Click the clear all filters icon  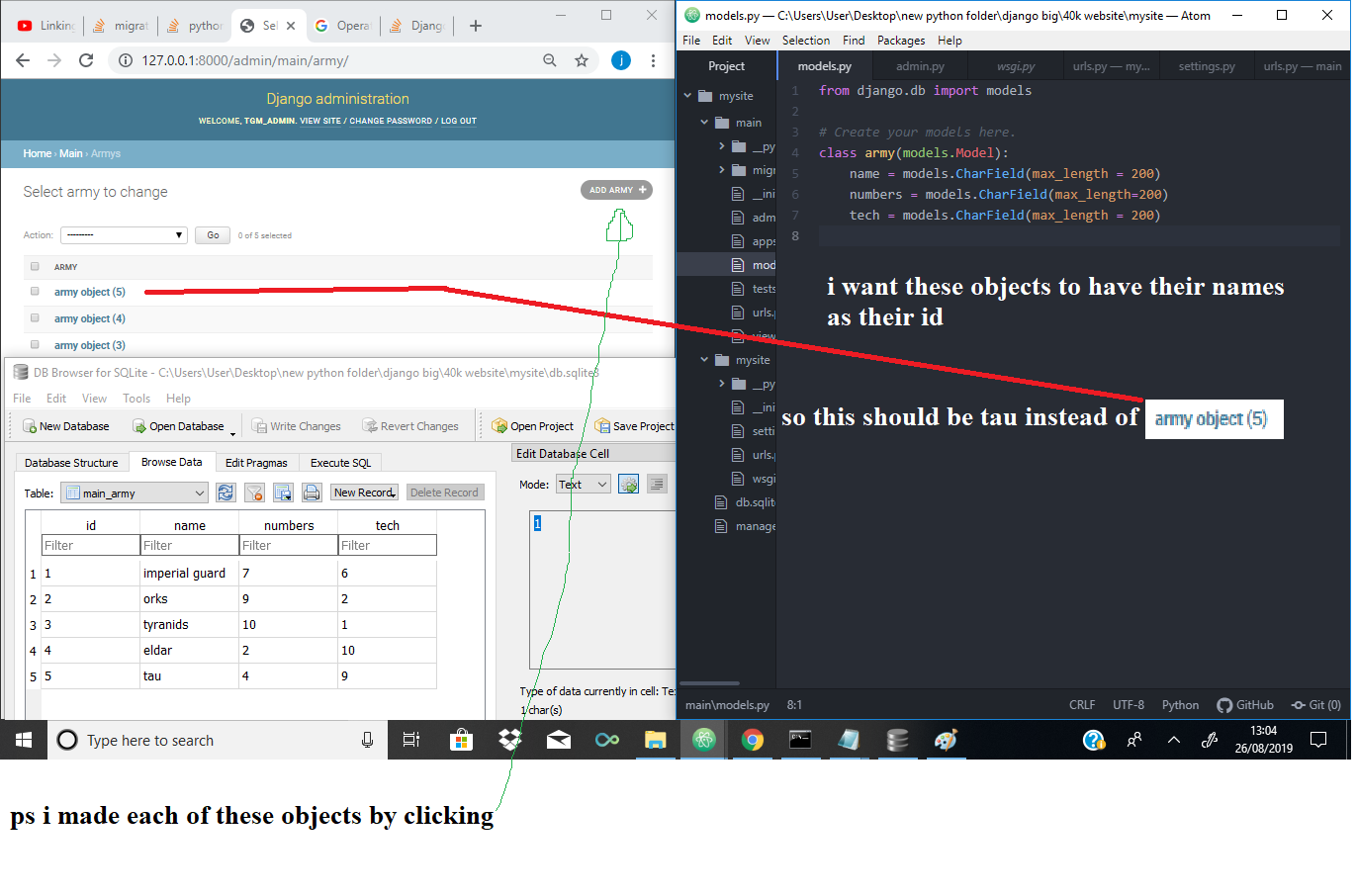click(x=254, y=492)
